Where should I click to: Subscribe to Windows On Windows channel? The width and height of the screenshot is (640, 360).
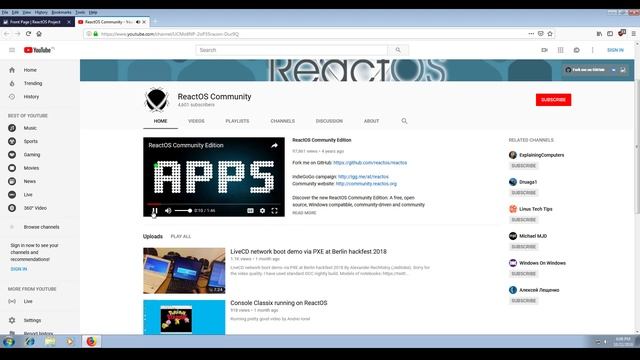524,273
